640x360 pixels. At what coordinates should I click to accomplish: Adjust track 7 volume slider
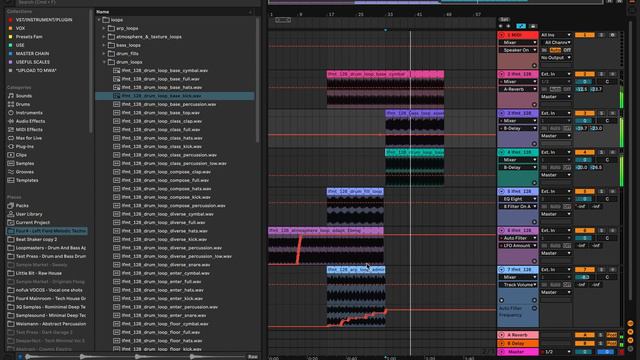[584, 277]
